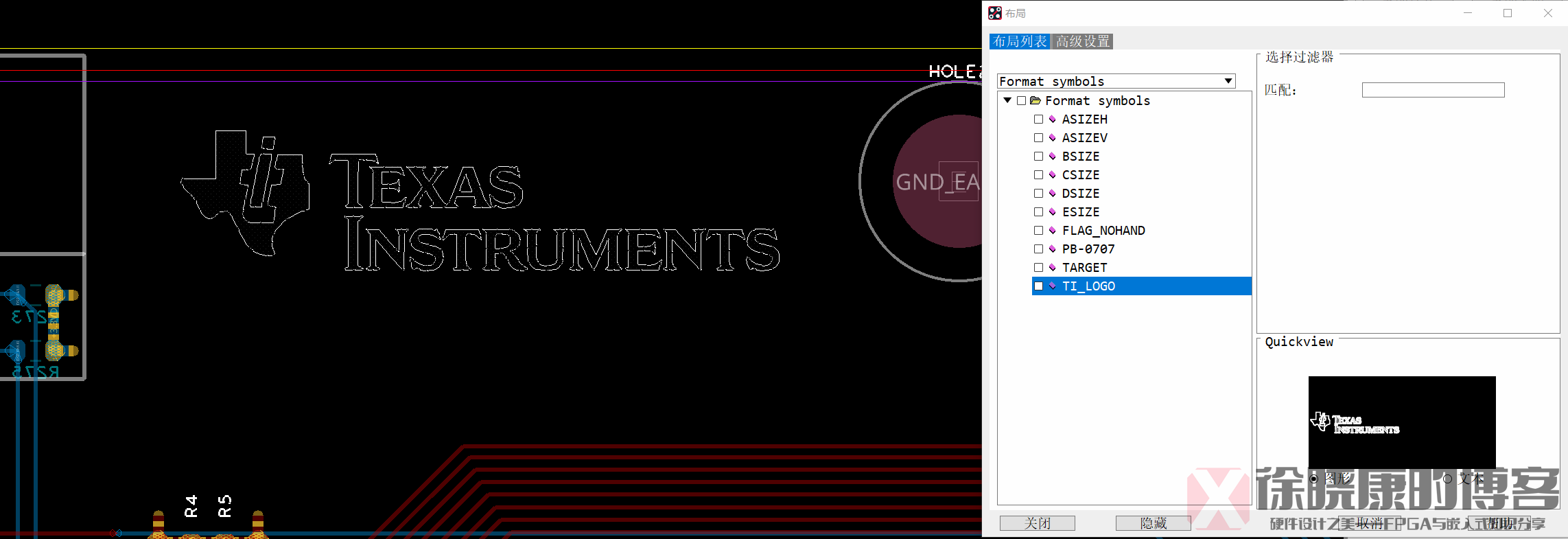
Task: Check the PB-0707 symbol checkbox
Action: pyautogui.click(x=1038, y=249)
